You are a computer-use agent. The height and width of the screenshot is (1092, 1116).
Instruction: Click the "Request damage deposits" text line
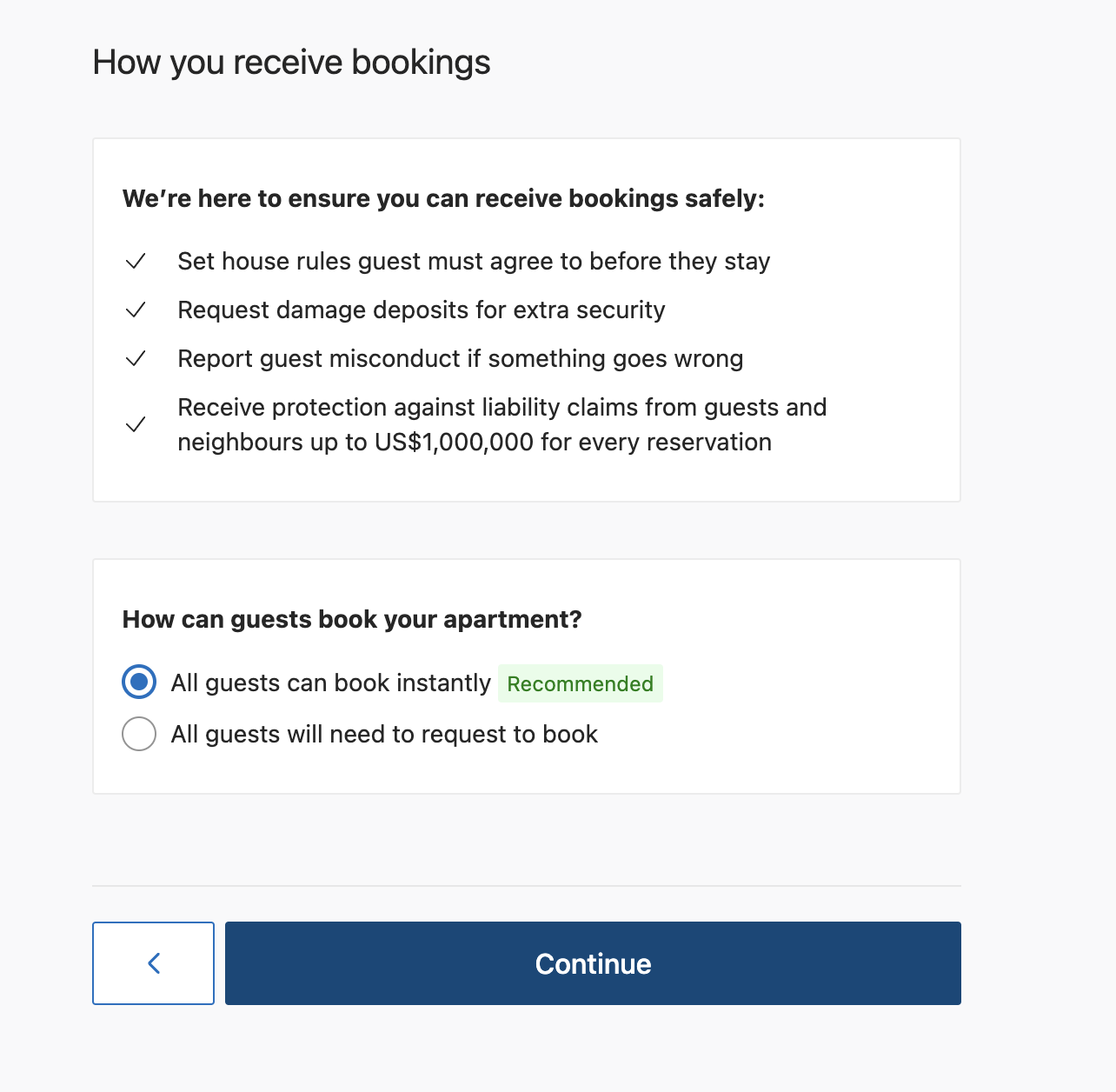(x=422, y=310)
